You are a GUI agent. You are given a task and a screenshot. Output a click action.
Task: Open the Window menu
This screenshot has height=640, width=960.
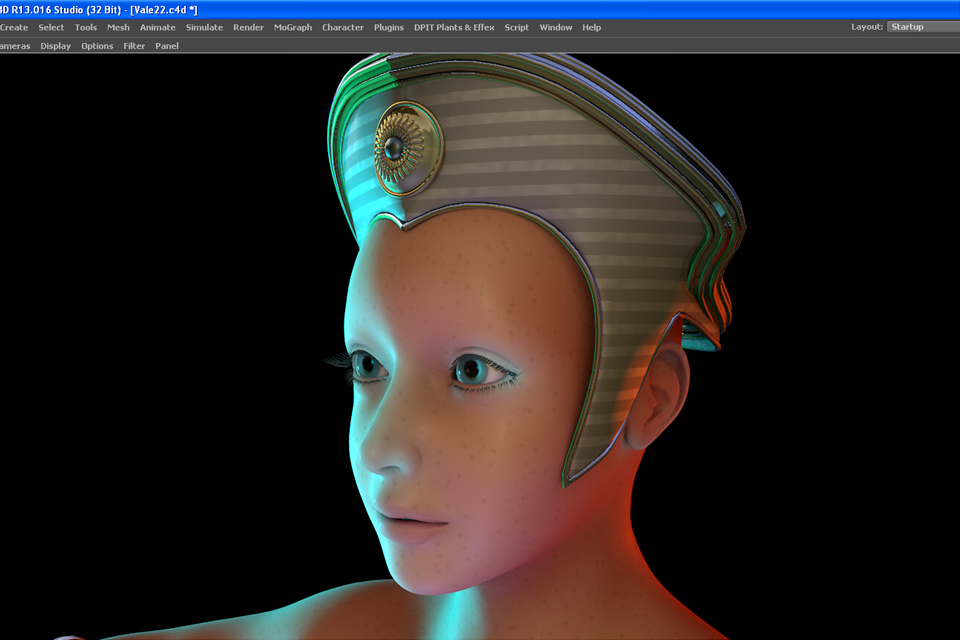click(x=555, y=28)
